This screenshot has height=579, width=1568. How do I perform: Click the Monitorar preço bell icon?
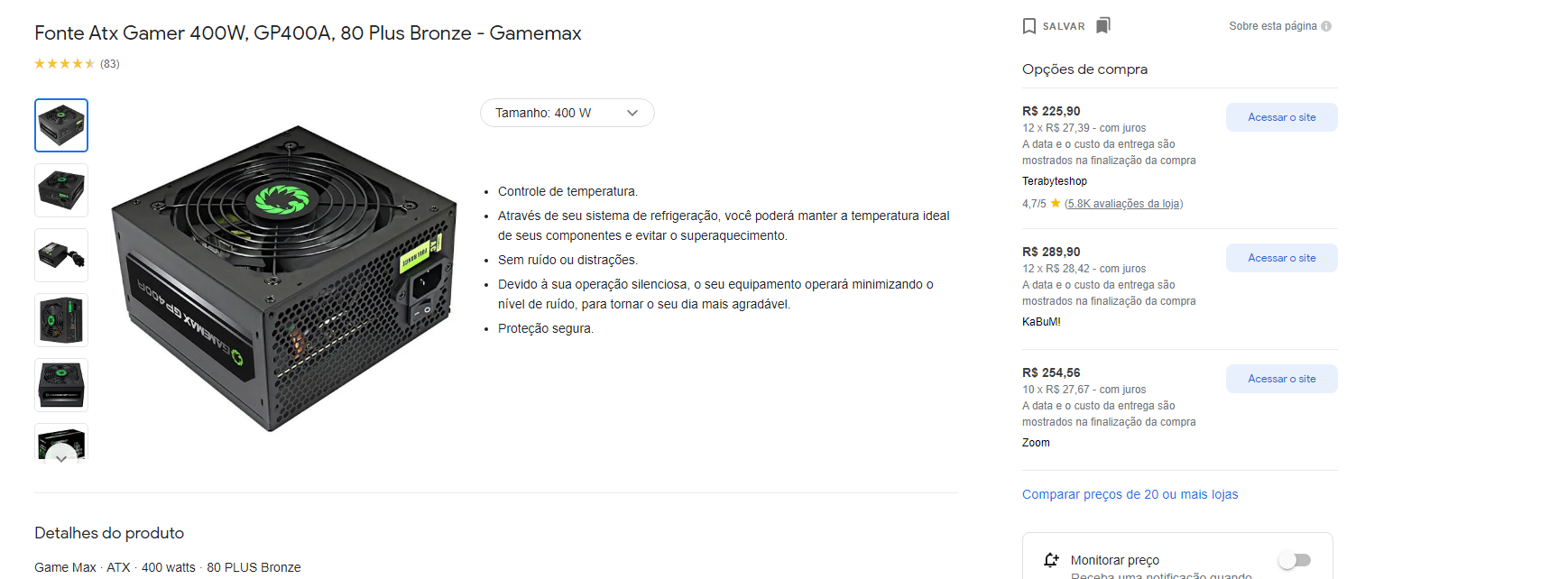1051,560
